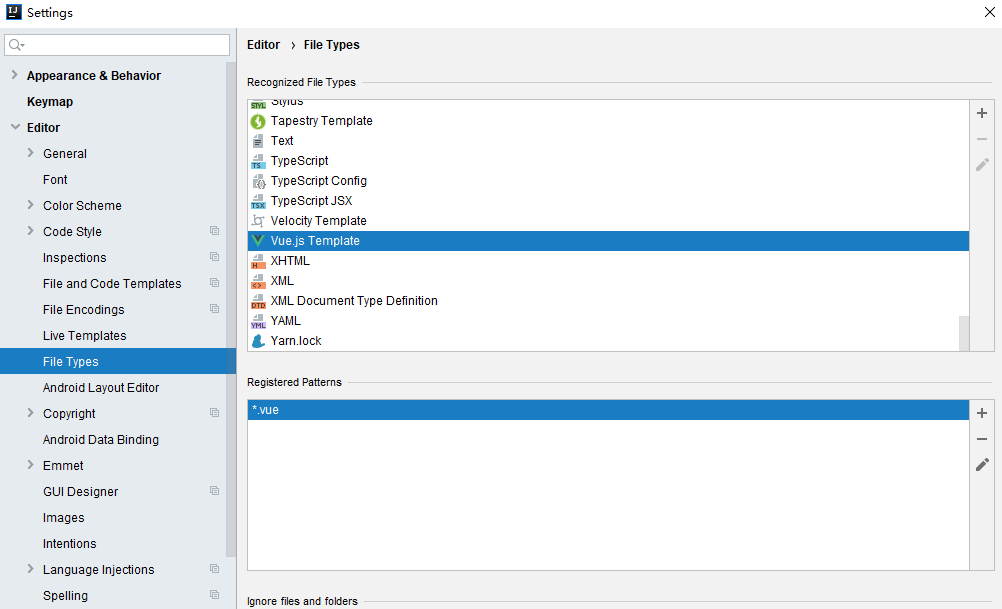Click the Vue.js Template V icon
The width and height of the screenshot is (1002, 609).
[258, 241]
